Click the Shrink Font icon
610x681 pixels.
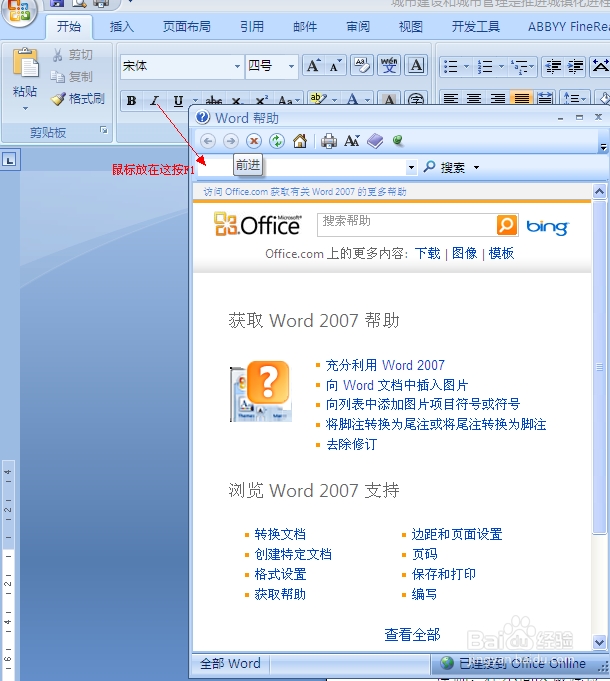335,66
